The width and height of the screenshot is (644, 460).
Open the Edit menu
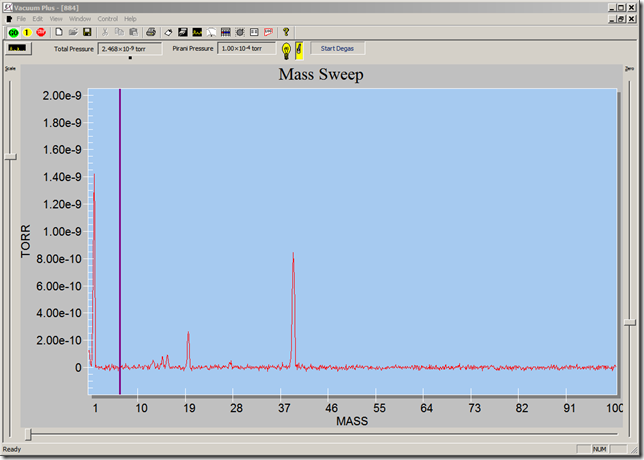[x=37, y=19]
